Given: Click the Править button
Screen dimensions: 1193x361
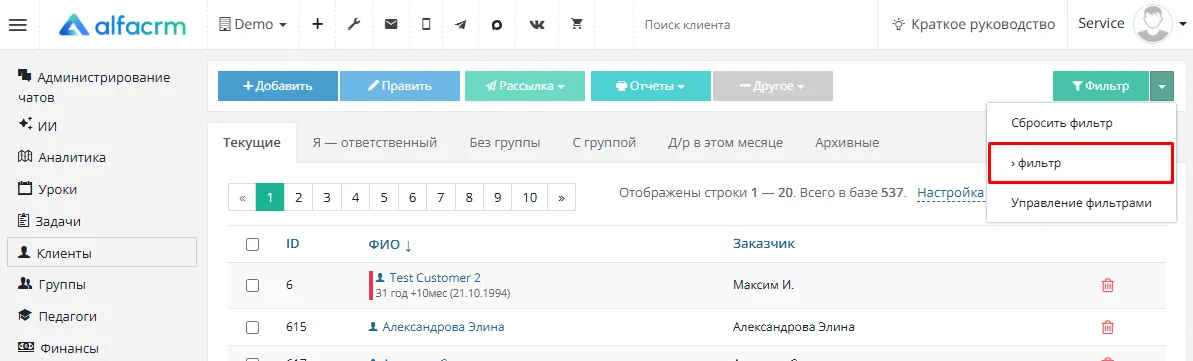Looking at the screenshot, I should click(400, 86).
